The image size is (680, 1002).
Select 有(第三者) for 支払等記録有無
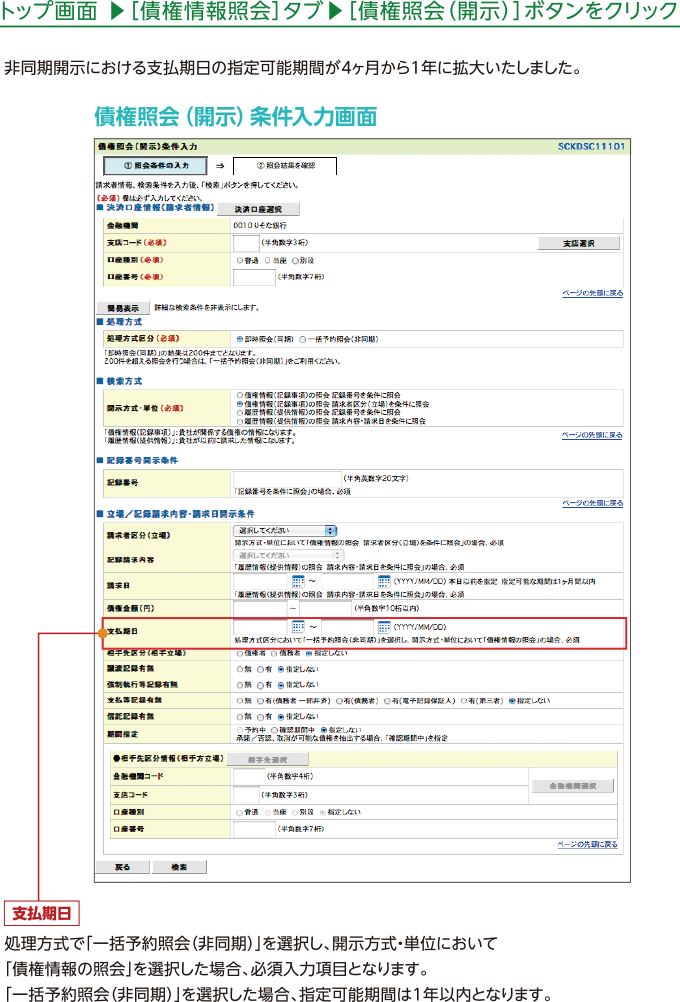pyautogui.click(x=463, y=701)
